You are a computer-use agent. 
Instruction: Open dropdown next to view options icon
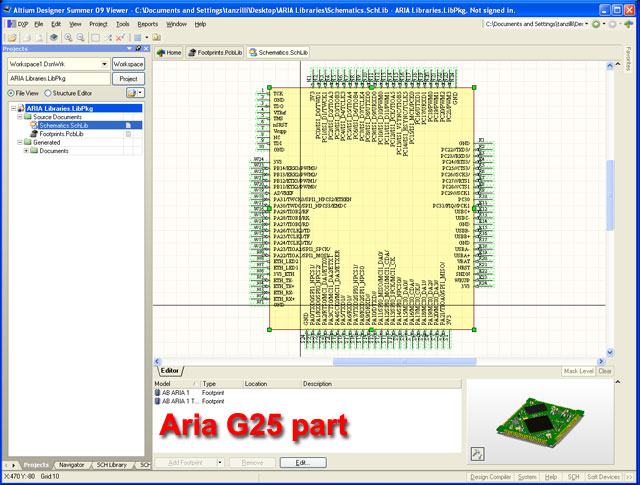pos(140,93)
